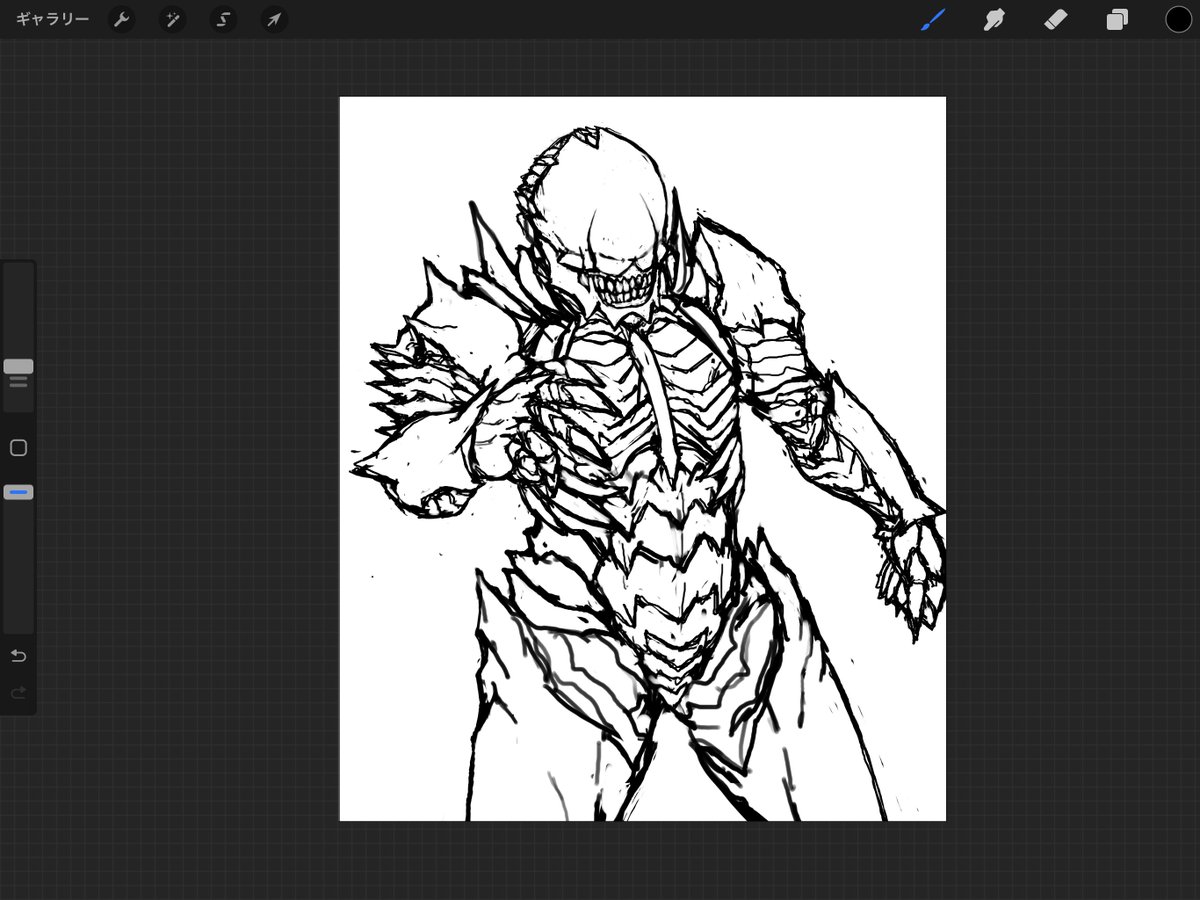1200x900 pixels.
Task: Tap the Layers stack icon near the color circle
Action: pyautogui.click(x=1117, y=19)
